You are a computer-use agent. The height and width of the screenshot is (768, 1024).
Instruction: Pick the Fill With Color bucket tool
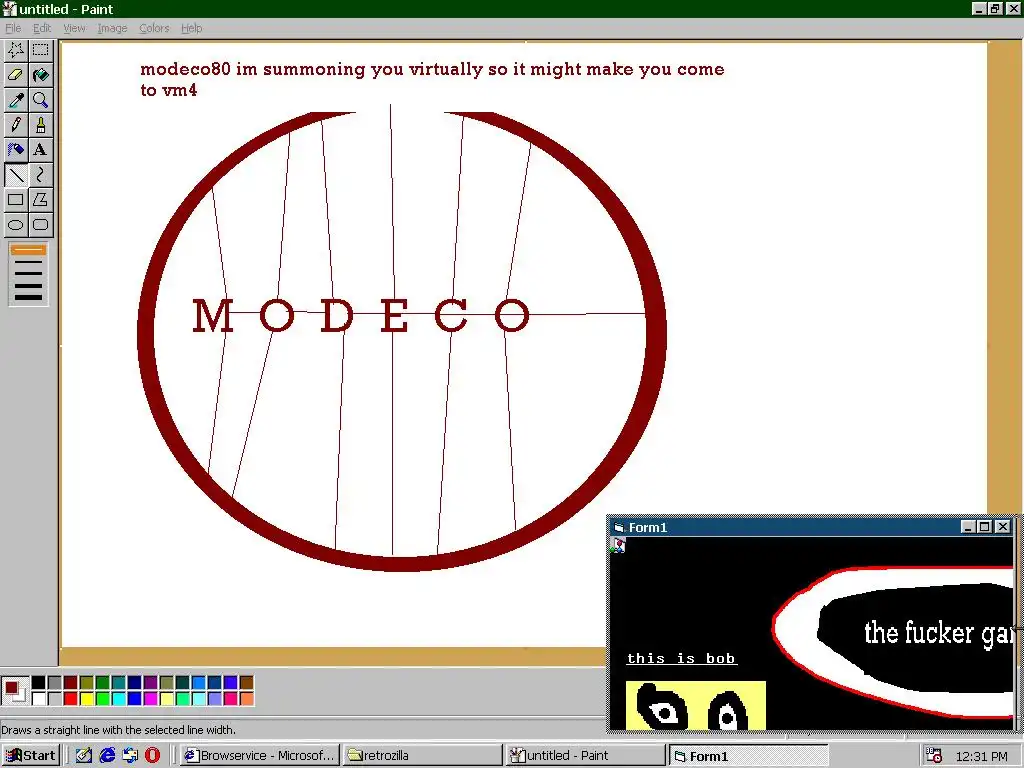coord(40,74)
